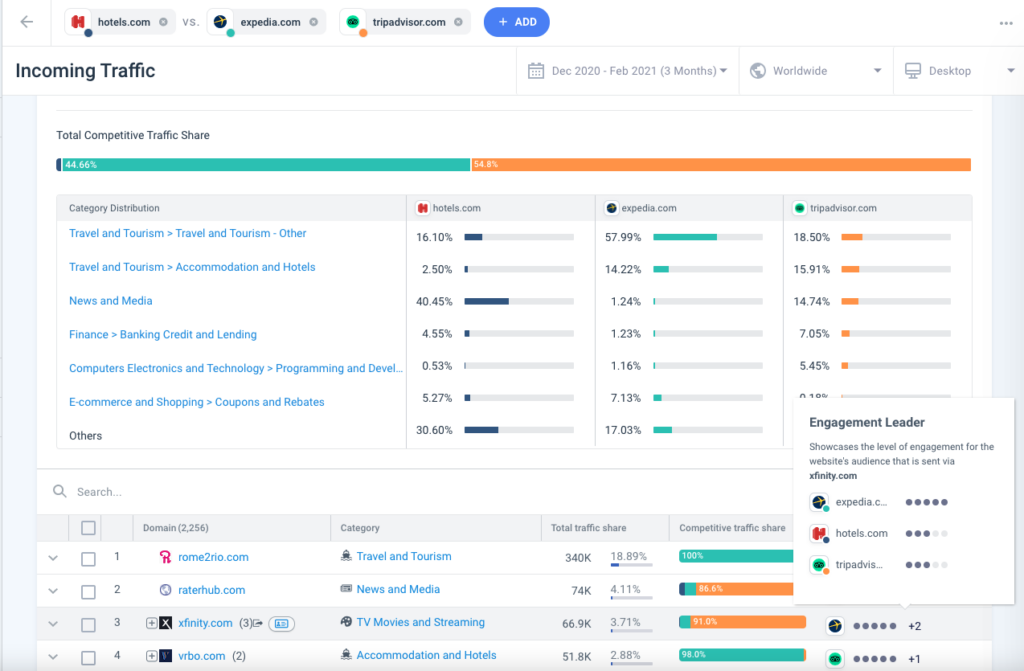Click the external share icon beside xfinity.com
The height and width of the screenshot is (671, 1024).
click(259, 623)
